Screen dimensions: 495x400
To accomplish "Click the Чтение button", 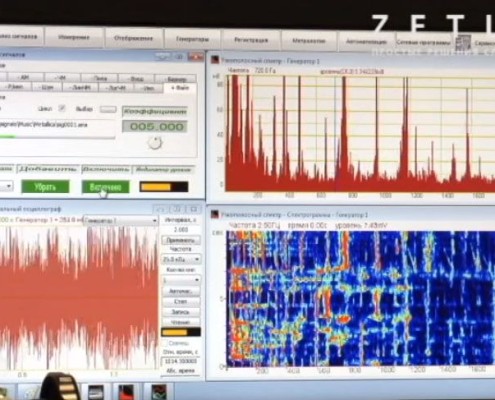I will 181,322.
